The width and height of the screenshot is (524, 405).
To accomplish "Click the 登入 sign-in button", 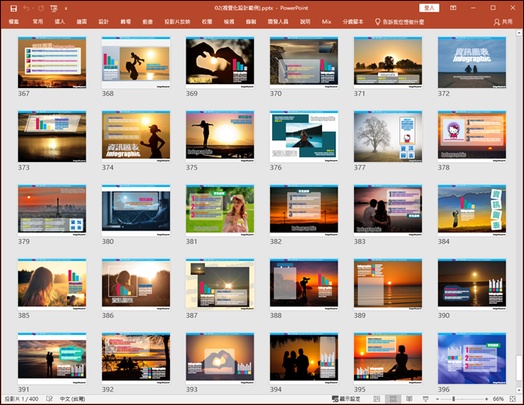I will point(429,8).
